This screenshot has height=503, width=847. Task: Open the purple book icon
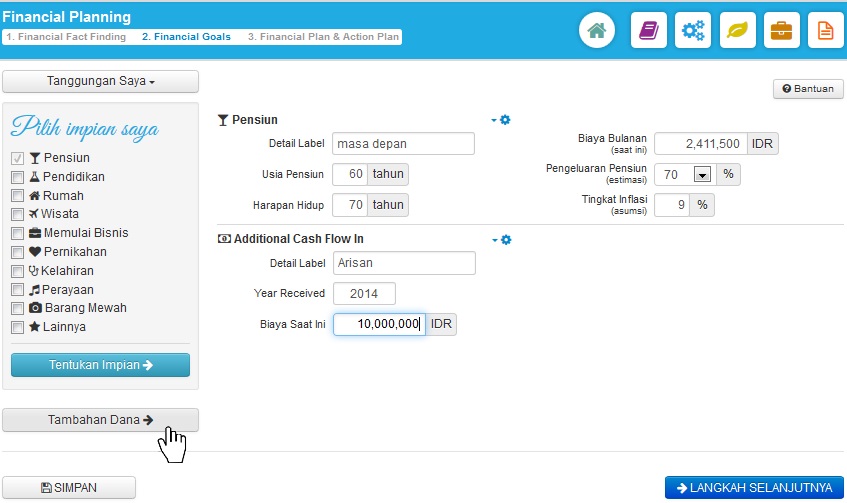pos(648,31)
